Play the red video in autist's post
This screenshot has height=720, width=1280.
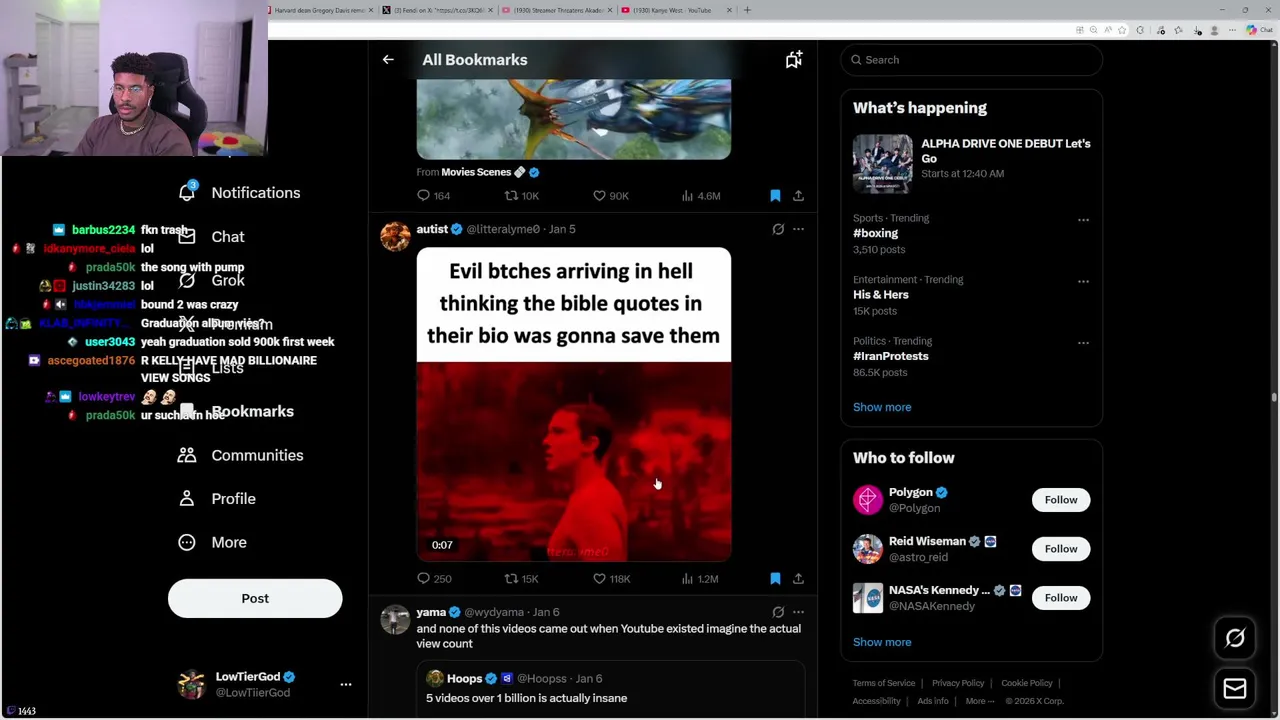coord(574,462)
